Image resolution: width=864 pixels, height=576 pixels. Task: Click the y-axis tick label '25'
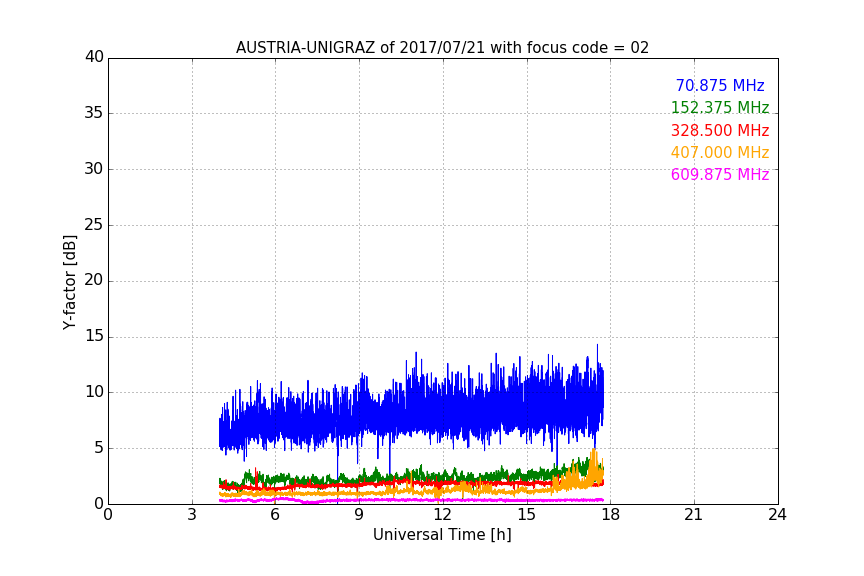tap(94, 225)
